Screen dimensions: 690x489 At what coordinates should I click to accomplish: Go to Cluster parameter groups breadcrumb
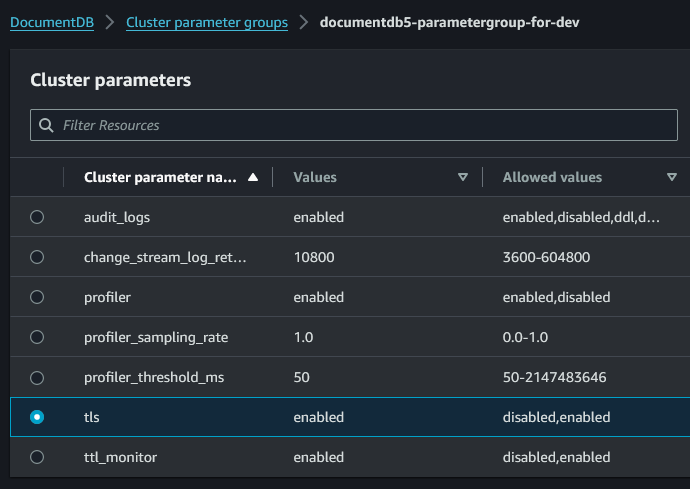coord(207,22)
